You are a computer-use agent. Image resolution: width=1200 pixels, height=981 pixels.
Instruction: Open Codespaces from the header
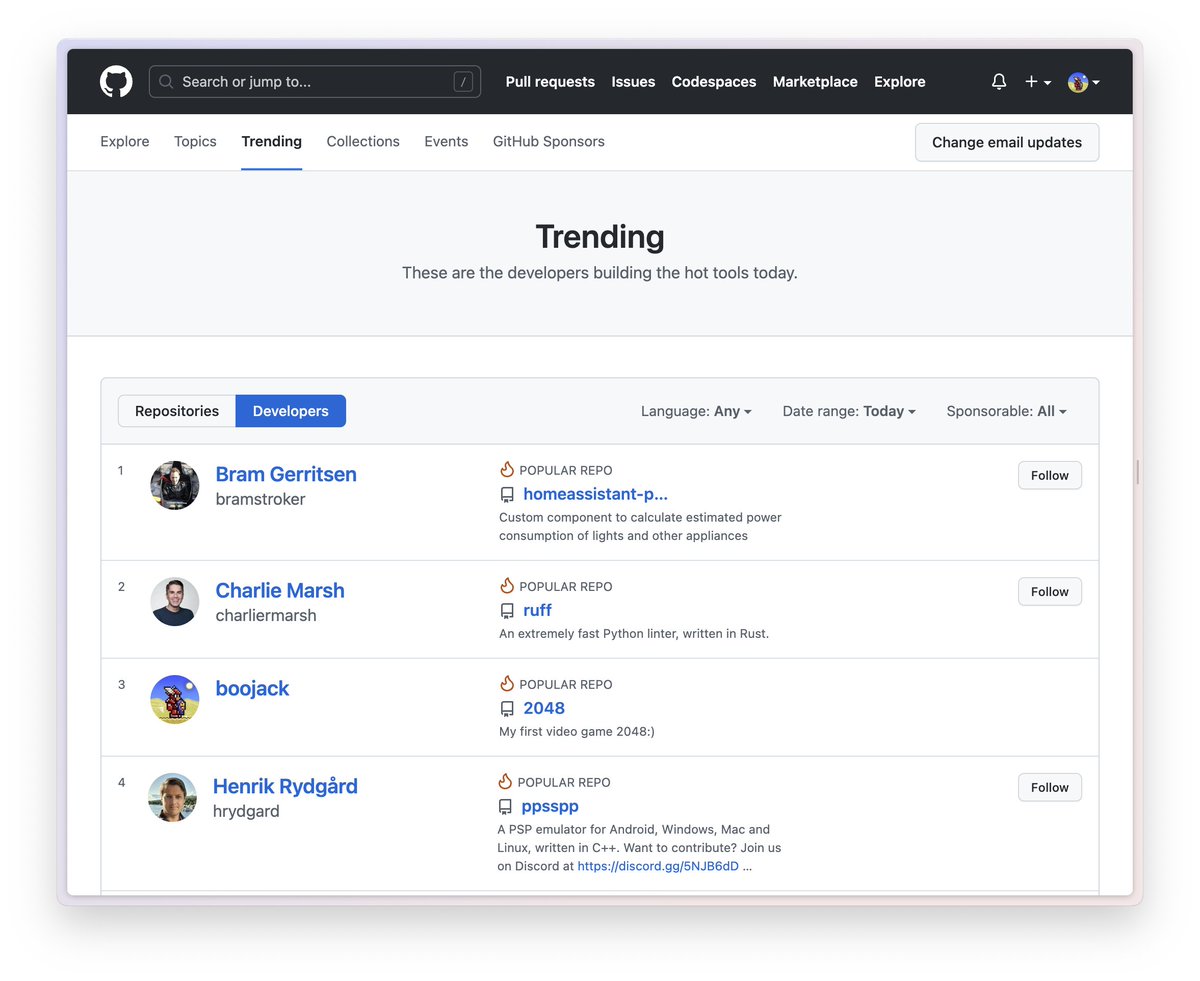click(714, 82)
